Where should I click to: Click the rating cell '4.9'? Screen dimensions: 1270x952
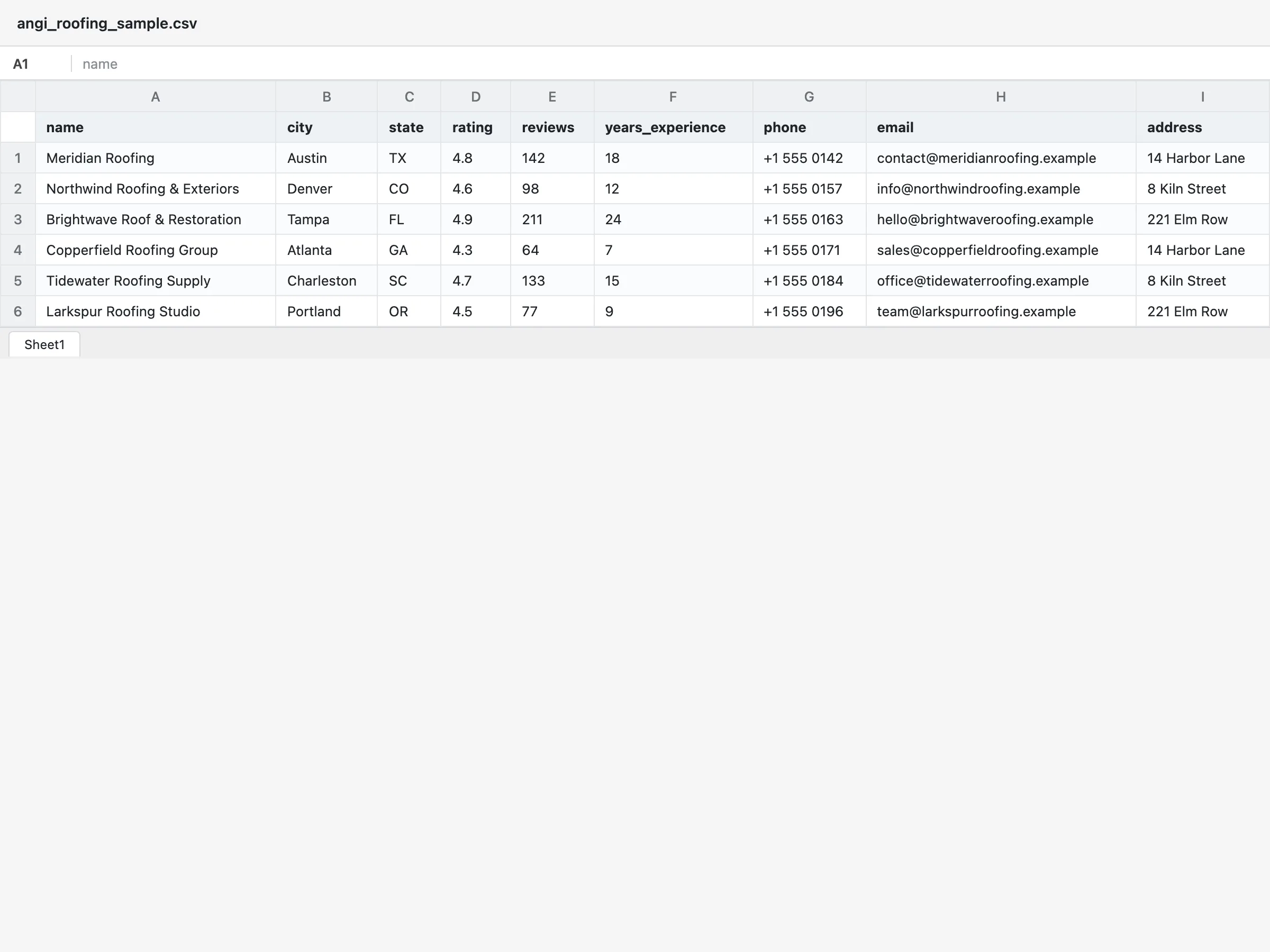pos(475,219)
